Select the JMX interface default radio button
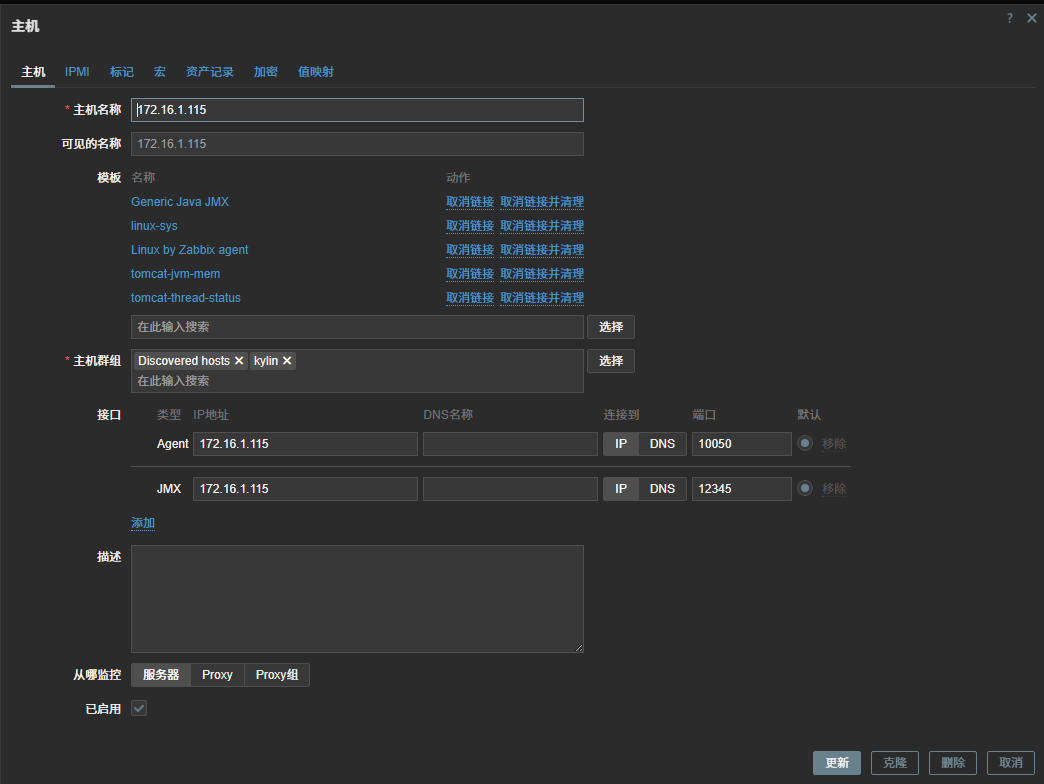The width and height of the screenshot is (1044, 784). [805, 489]
